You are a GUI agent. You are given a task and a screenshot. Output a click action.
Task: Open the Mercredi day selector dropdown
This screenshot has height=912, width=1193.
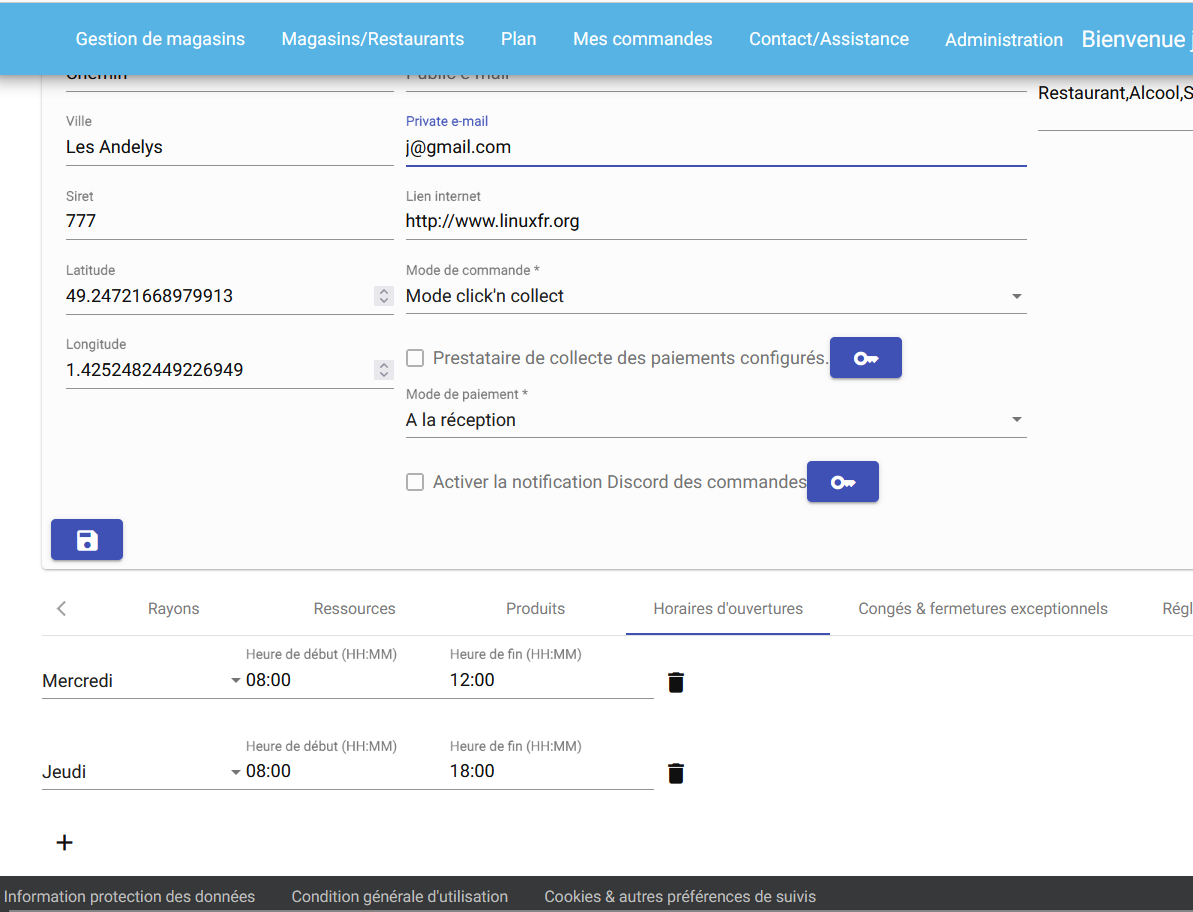click(x=141, y=681)
